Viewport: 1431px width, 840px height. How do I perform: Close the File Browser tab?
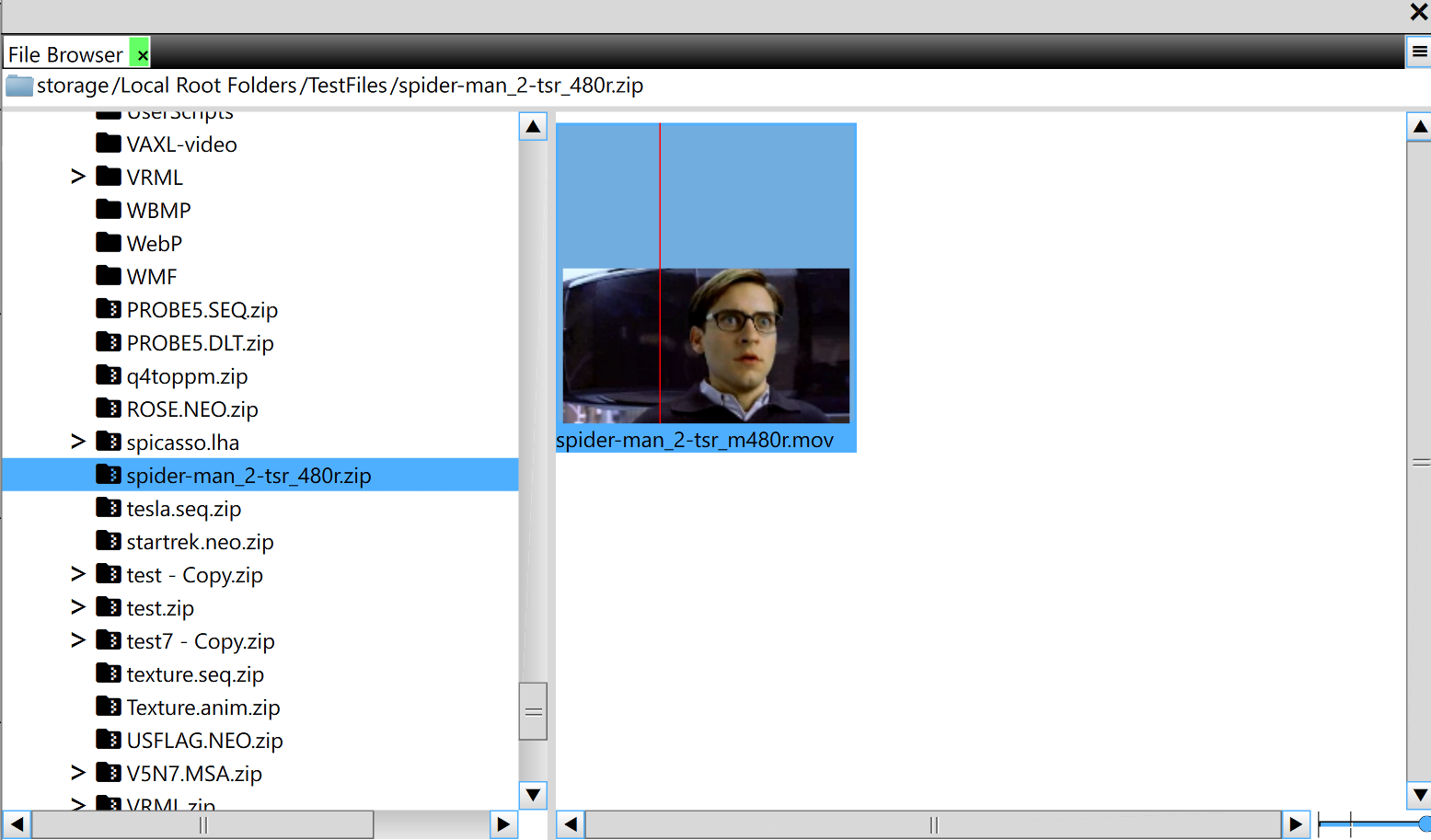point(142,54)
